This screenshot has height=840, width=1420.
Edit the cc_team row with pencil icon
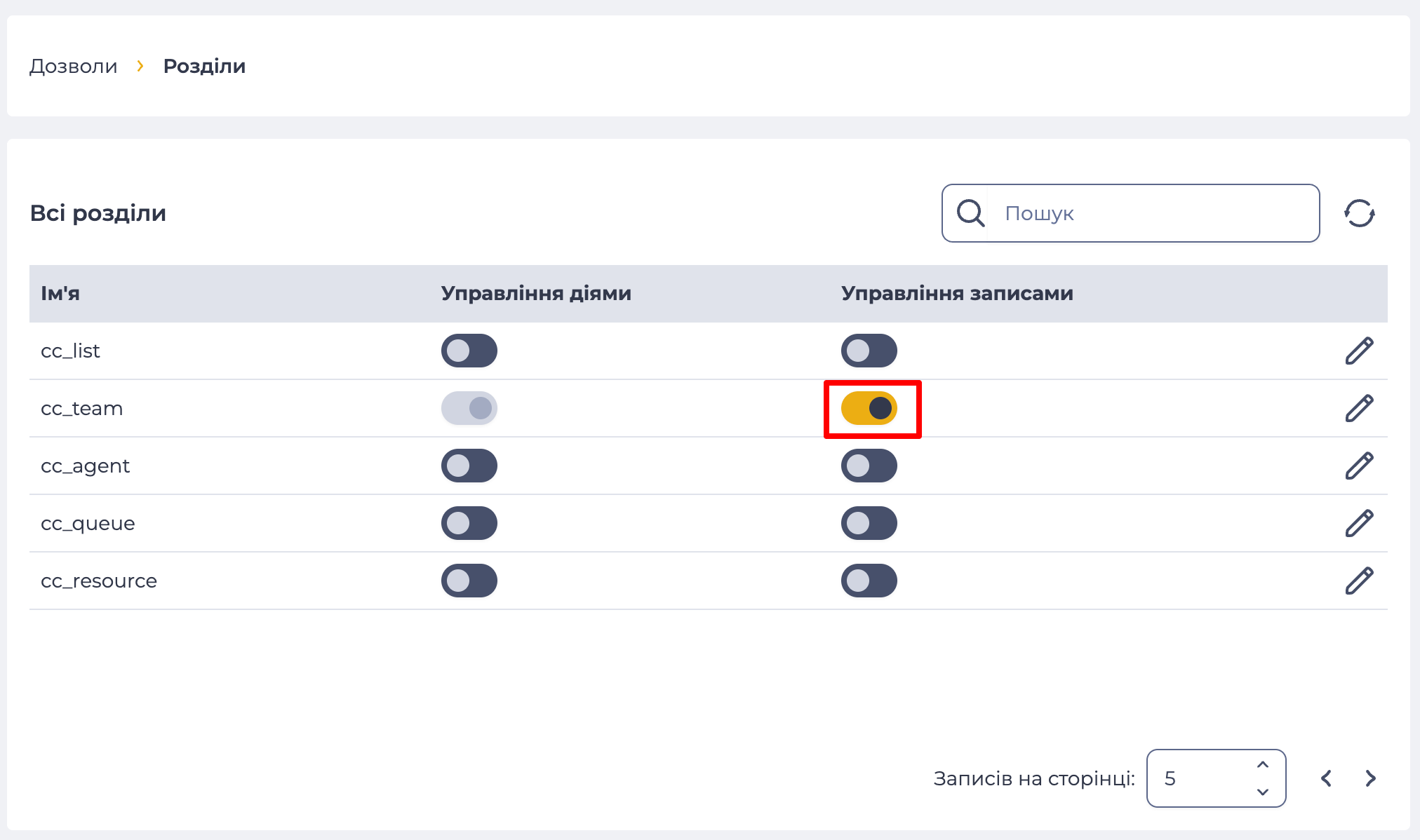click(x=1359, y=408)
